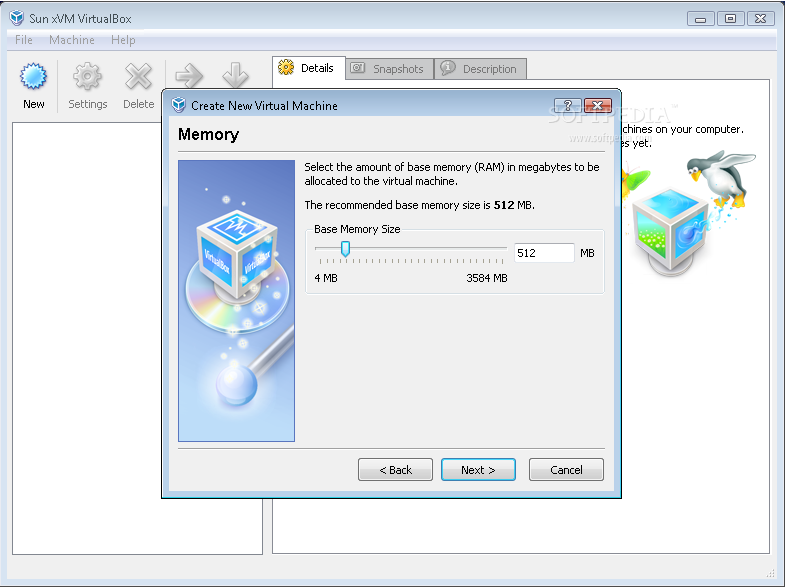The height and width of the screenshot is (587, 785).
Task: Cancel the new virtual machine wizard
Action: pos(566,469)
